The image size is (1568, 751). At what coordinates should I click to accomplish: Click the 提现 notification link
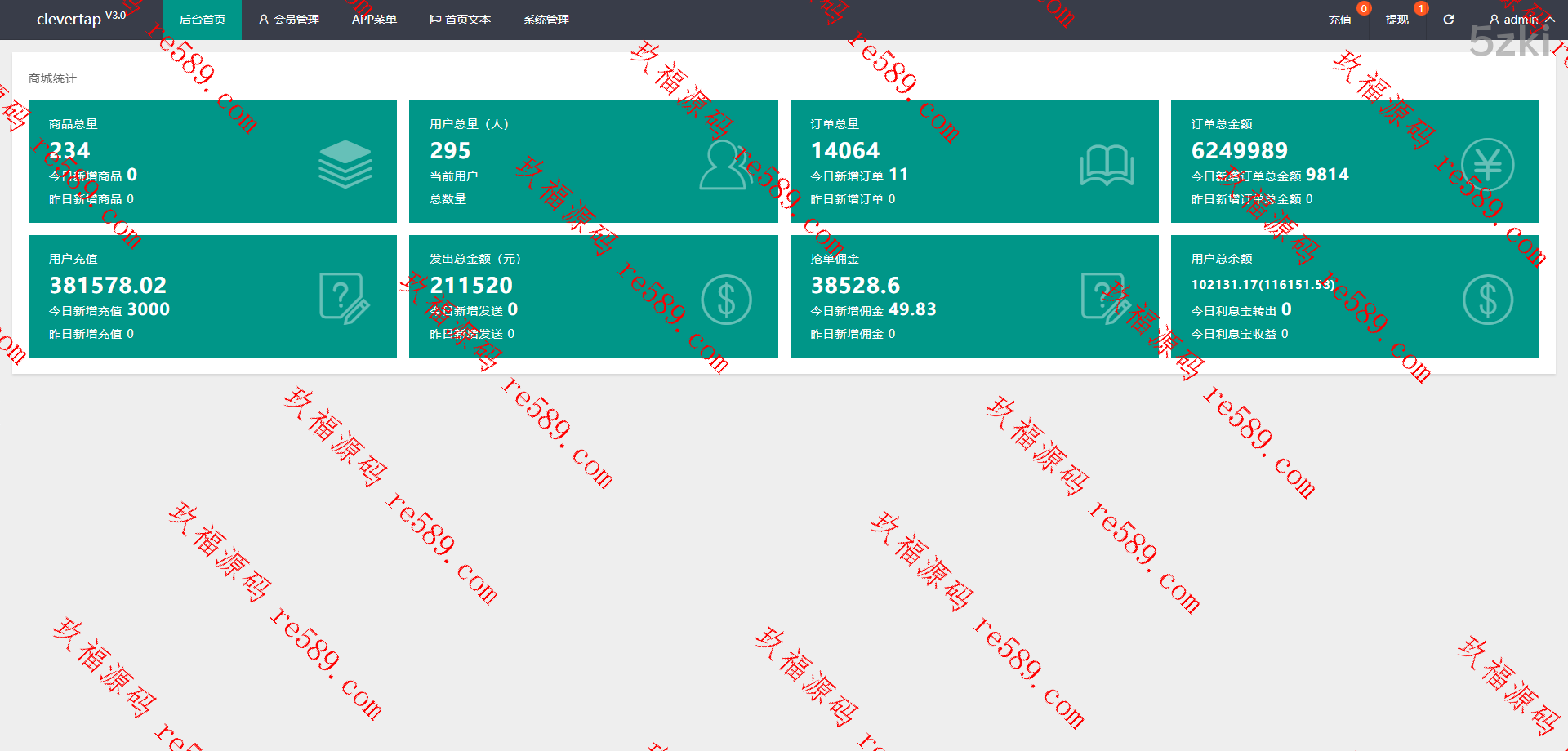1396,20
